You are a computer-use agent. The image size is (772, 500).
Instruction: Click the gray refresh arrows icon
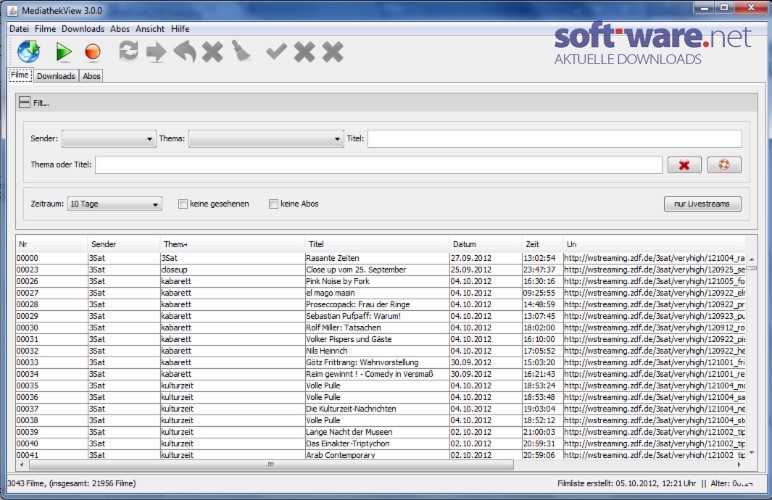click(129, 51)
